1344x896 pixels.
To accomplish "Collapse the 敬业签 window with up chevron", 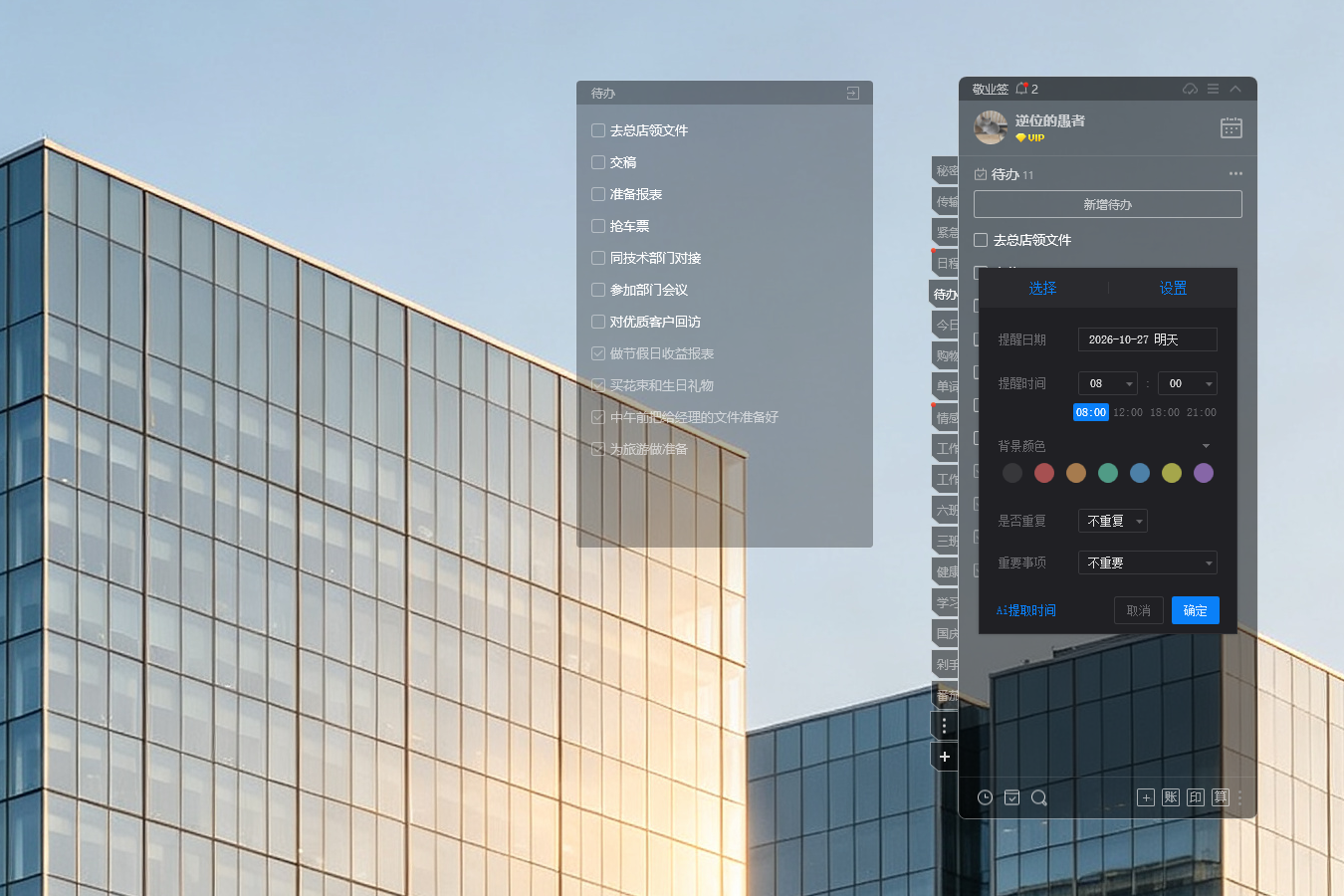I will [x=1235, y=89].
